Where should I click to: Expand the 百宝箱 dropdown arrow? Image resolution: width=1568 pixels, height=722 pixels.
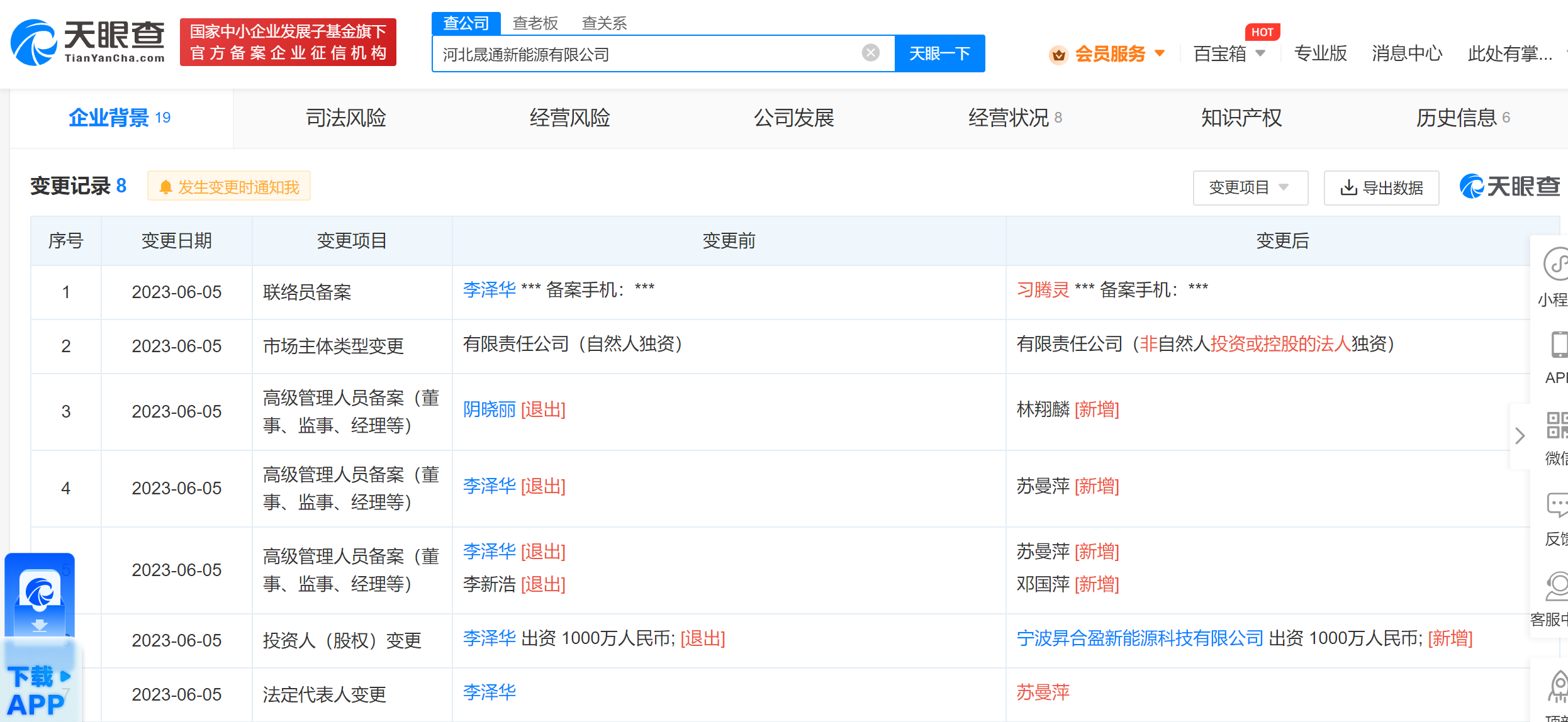tap(1260, 53)
